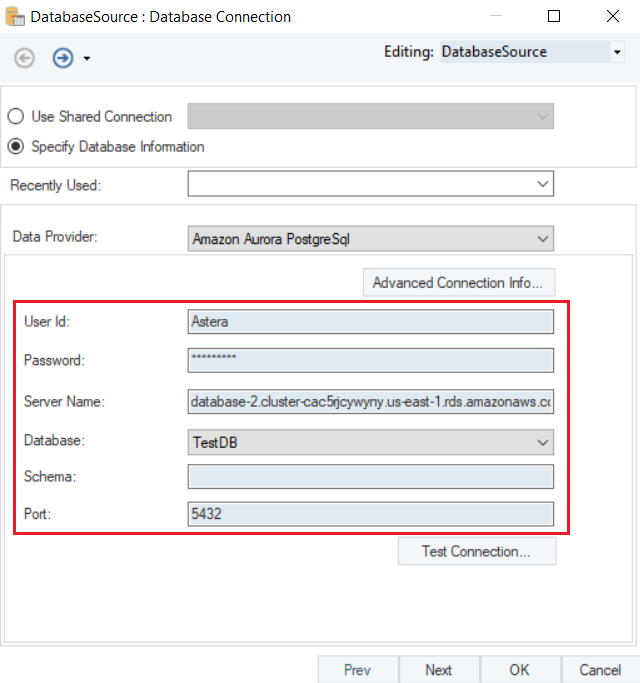This screenshot has height=683, width=640.
Task: Select the Port number field
Action: coord(370,513)
